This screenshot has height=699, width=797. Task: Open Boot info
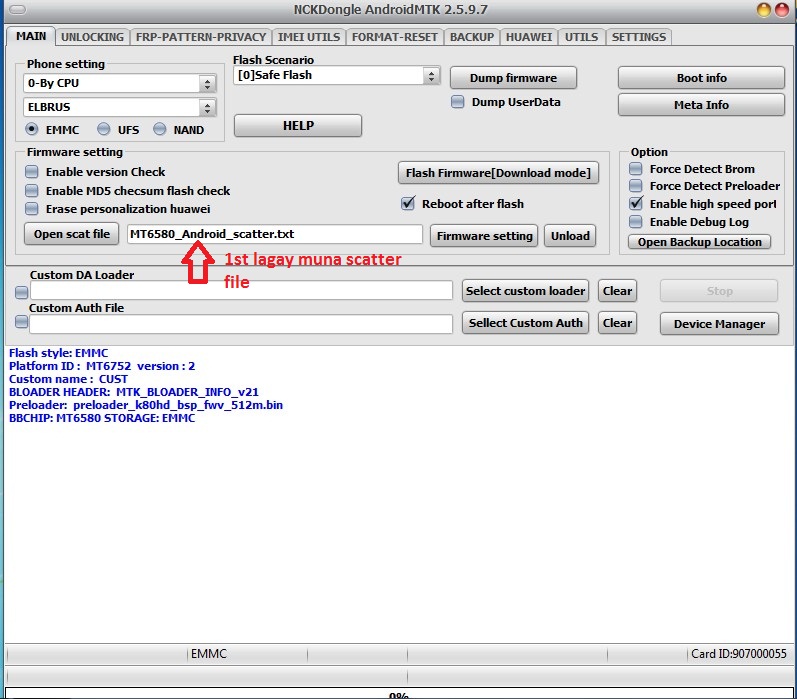point(701,78)
